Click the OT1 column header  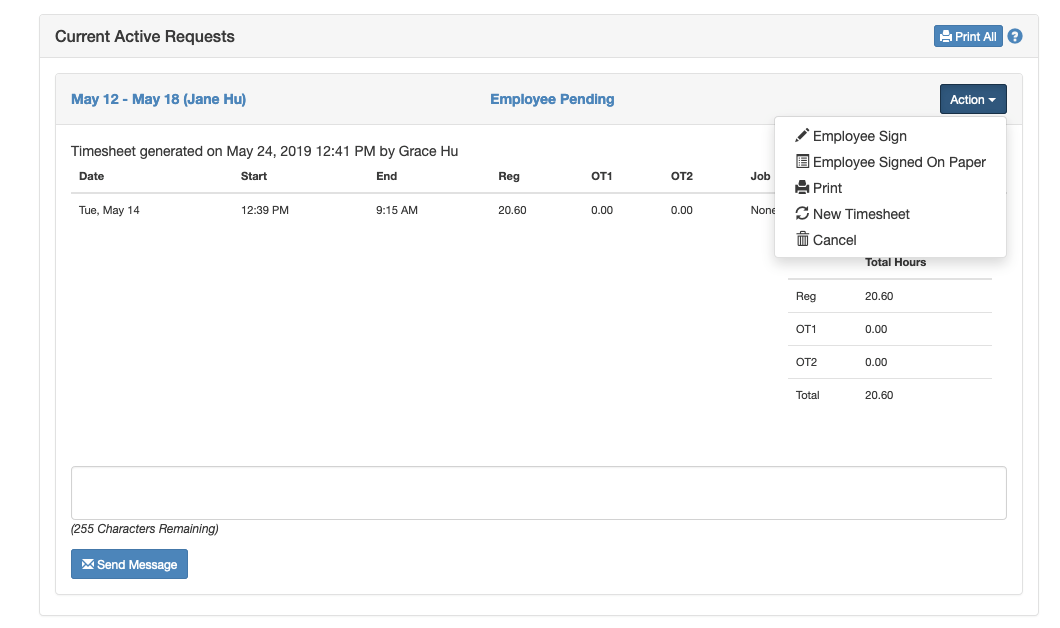coord(601,176)
